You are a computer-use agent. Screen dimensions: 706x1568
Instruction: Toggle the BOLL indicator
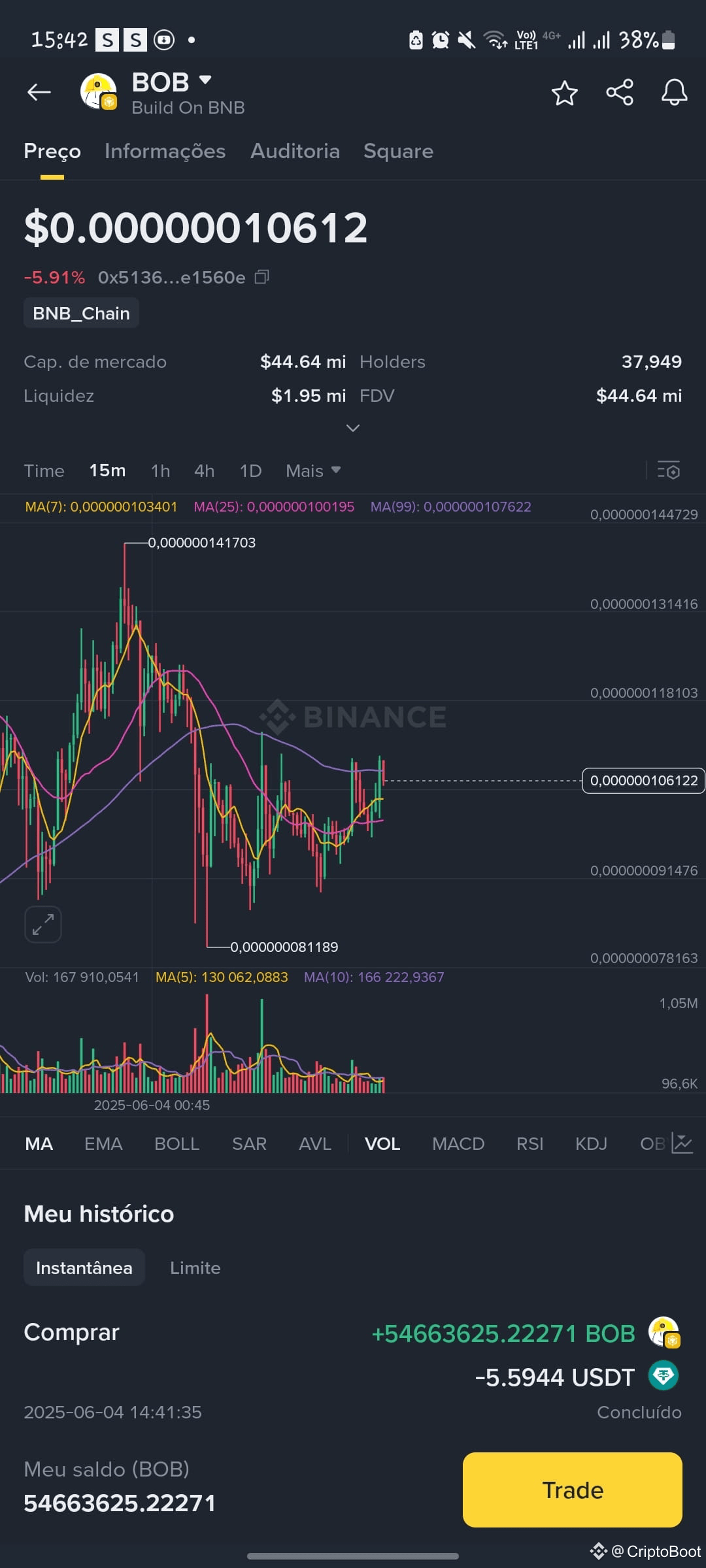pos(176,1143)
